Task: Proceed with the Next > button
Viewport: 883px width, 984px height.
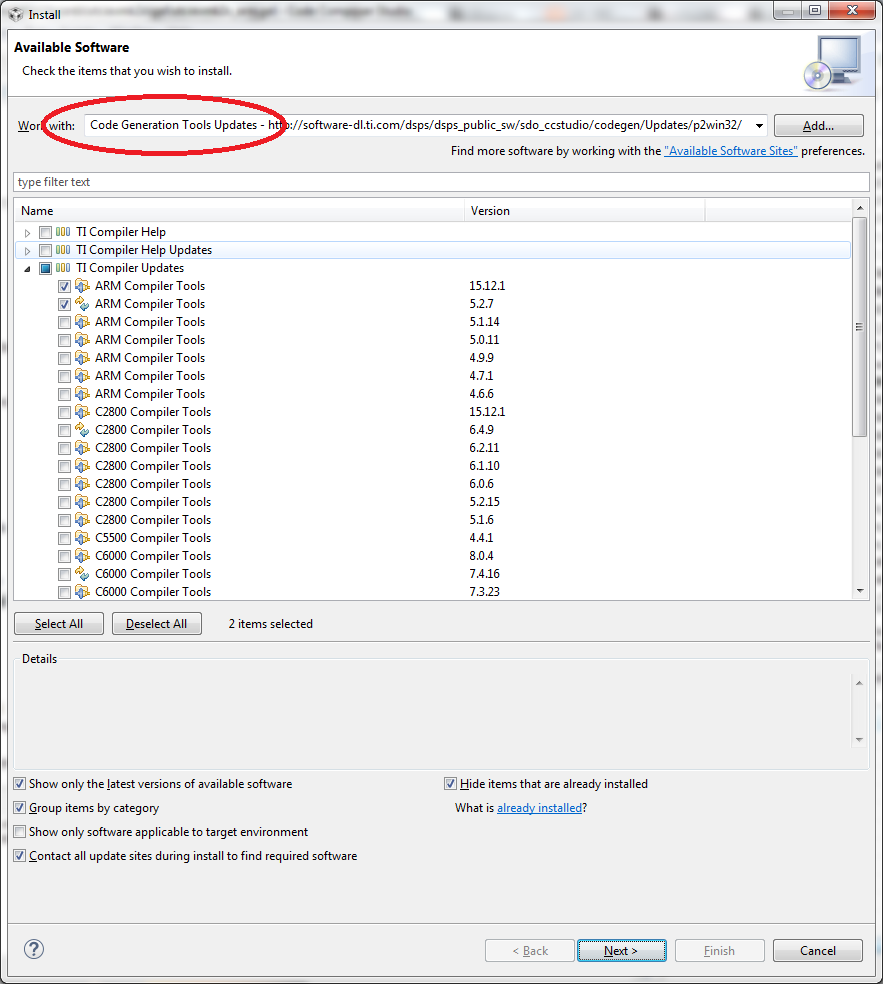Action: click(621, 951)
